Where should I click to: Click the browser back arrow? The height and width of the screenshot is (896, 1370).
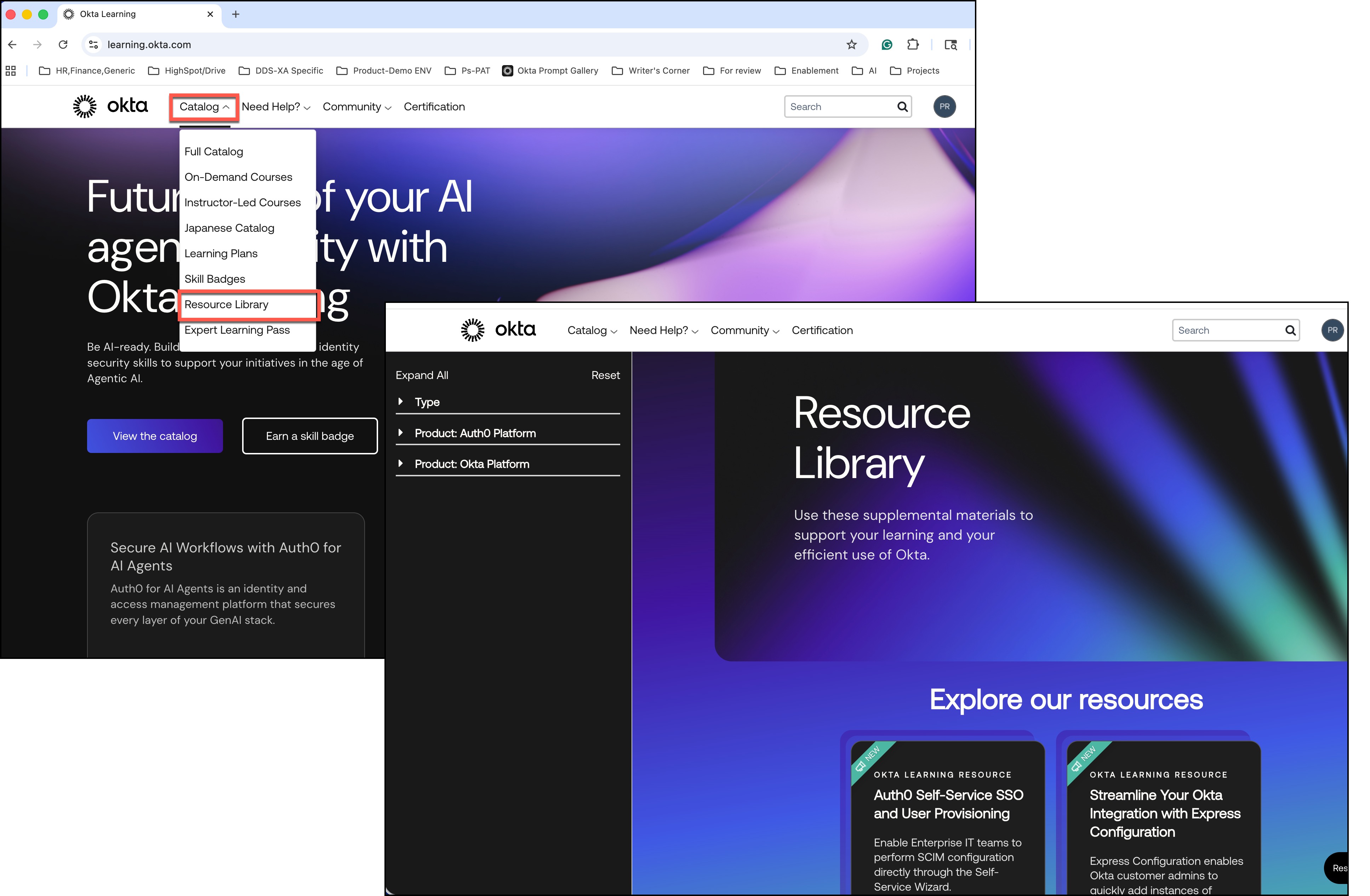tap(13, 44)
